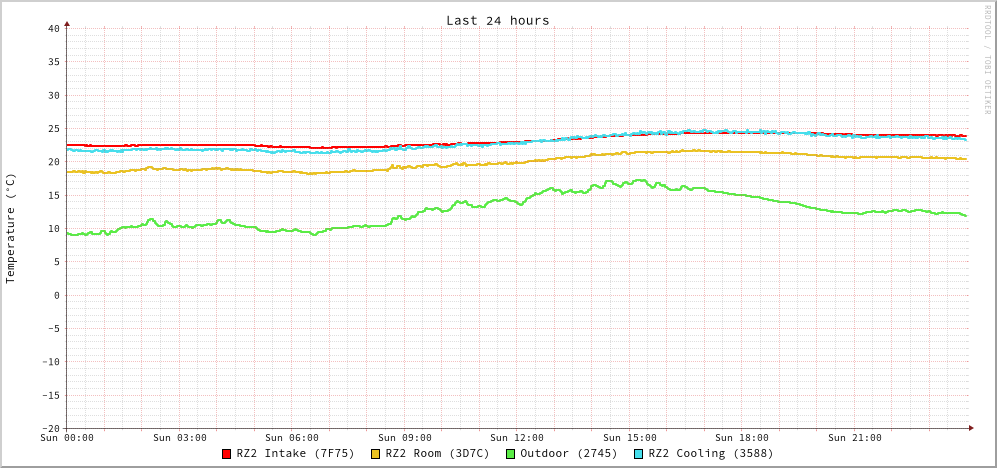Click the yellow RZ2 Room legend swatch
The height and width of the screenshot is (468, 997).
[376, 454]
